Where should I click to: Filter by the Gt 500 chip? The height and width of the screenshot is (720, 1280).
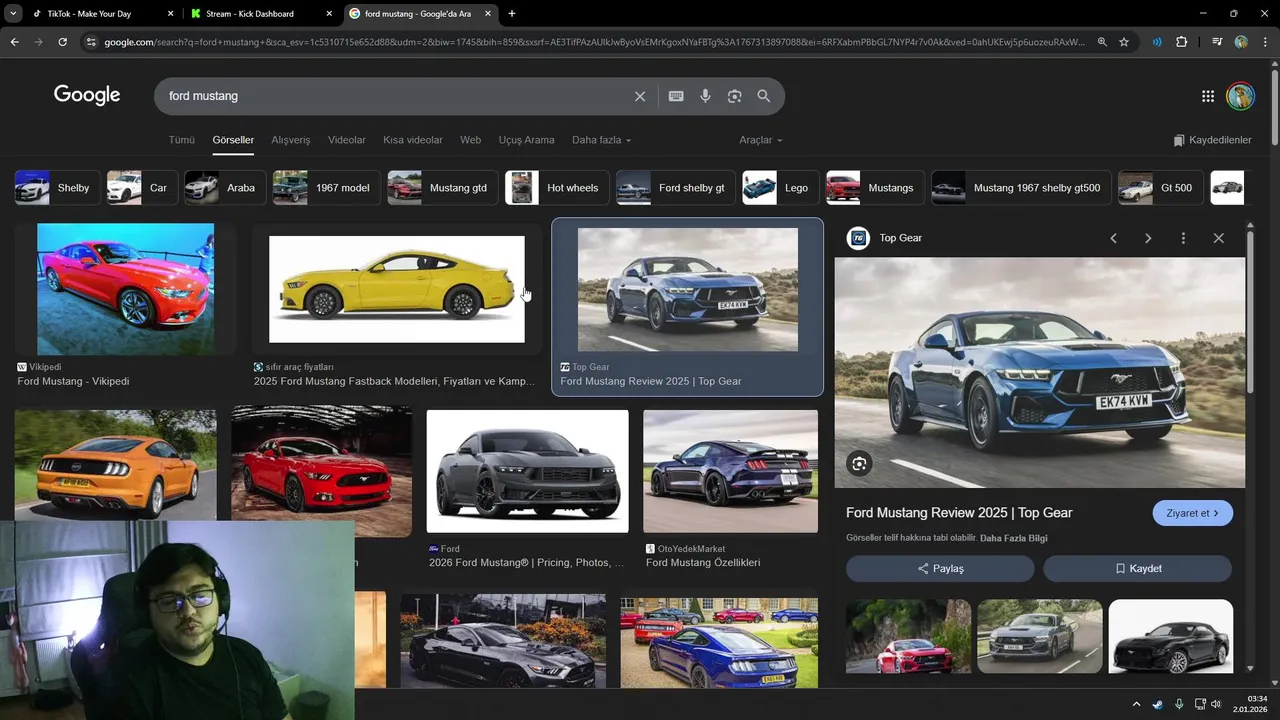[x=1159, y=188]
